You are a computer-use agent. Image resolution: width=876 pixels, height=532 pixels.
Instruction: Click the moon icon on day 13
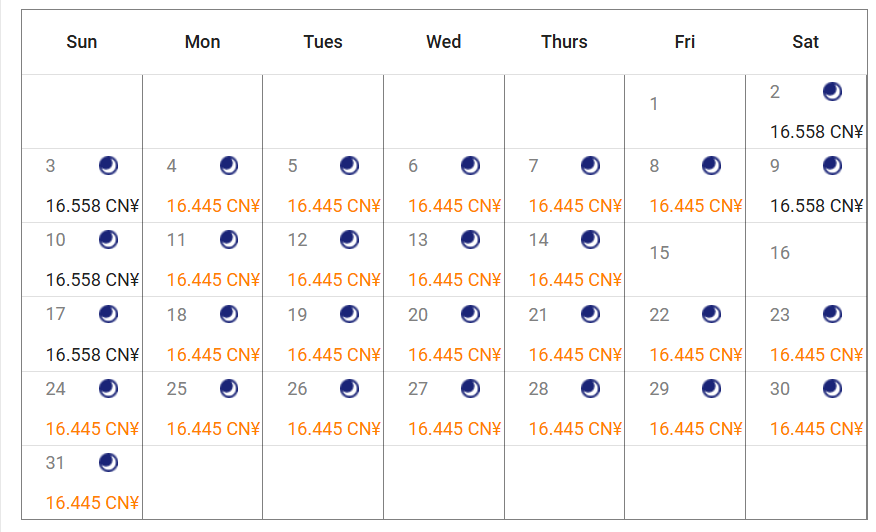[470, 239]
